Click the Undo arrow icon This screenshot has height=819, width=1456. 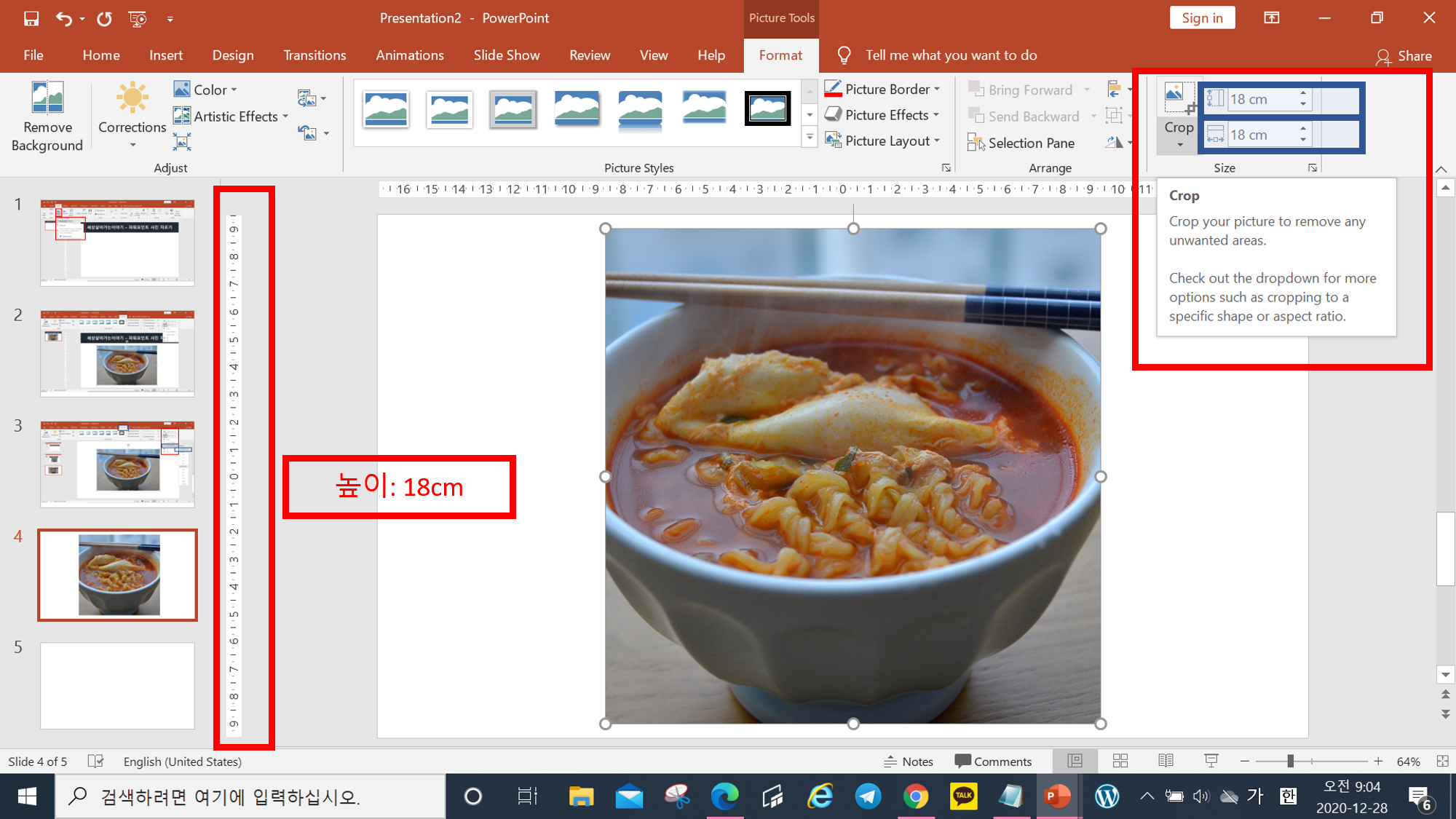63,18
